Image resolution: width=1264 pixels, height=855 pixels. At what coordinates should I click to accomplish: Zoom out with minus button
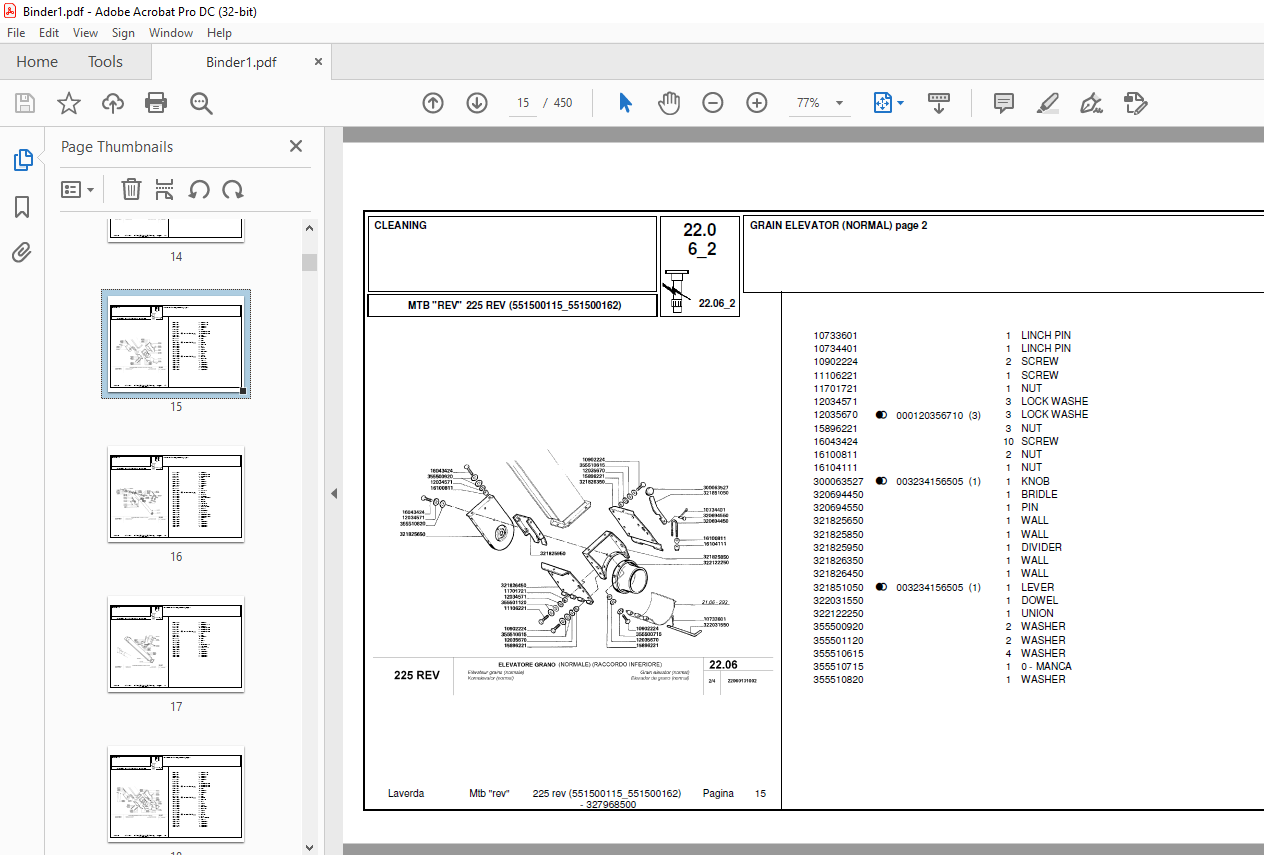713,103
